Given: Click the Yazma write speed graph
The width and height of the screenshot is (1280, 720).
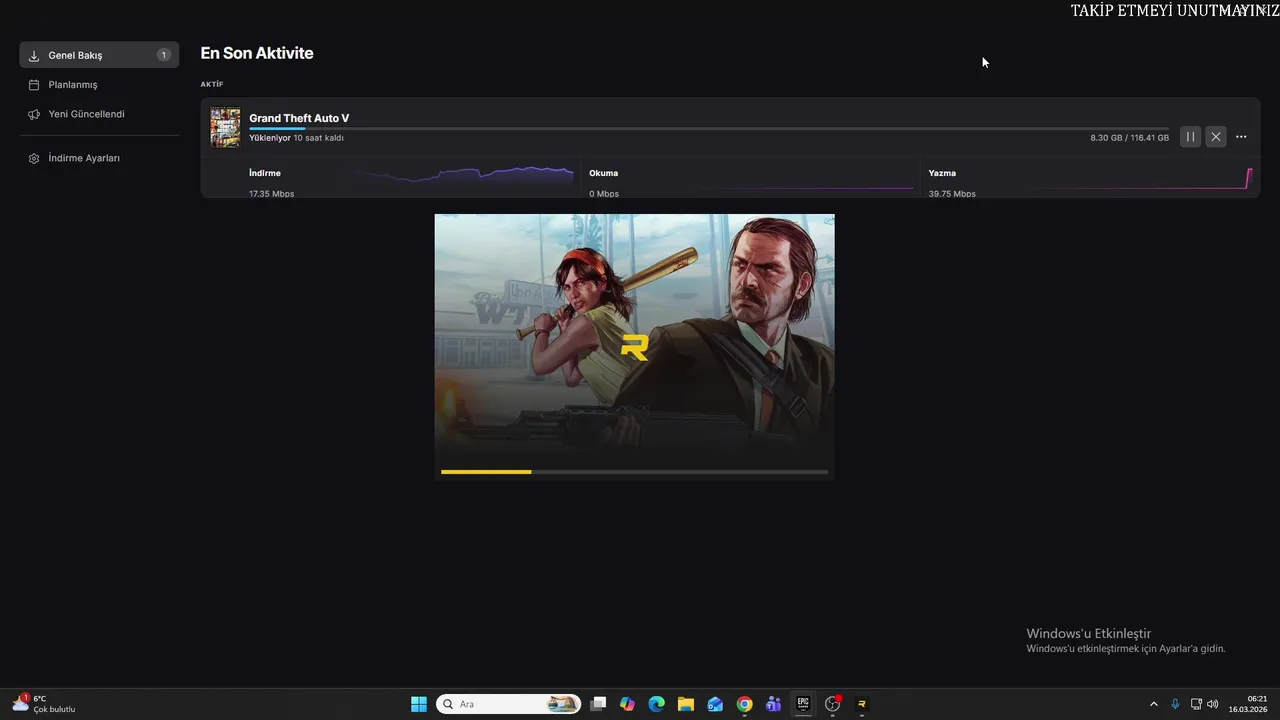Looking at the screenshot, I should 1140,177.
